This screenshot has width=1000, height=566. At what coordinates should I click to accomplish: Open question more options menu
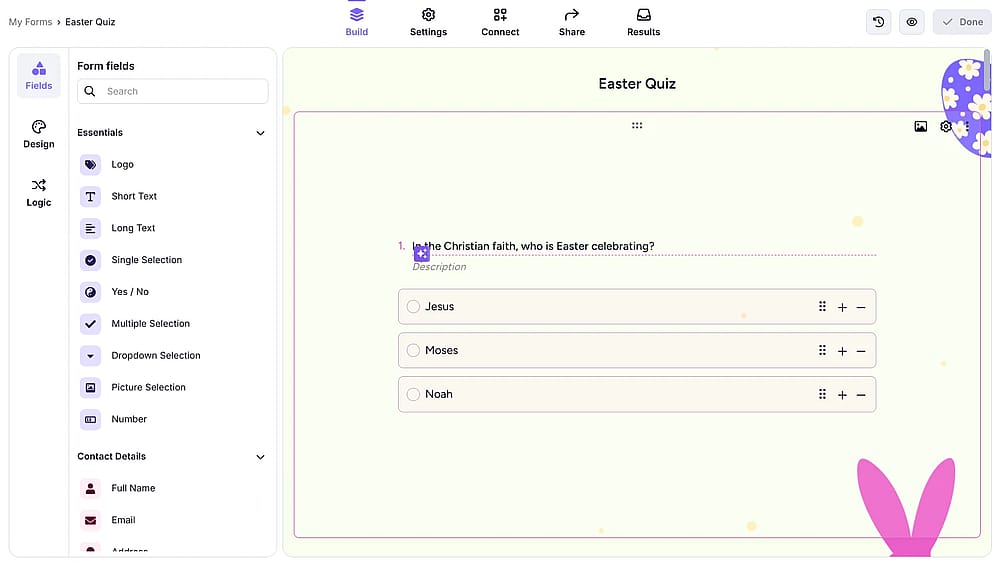click(967, 126)
